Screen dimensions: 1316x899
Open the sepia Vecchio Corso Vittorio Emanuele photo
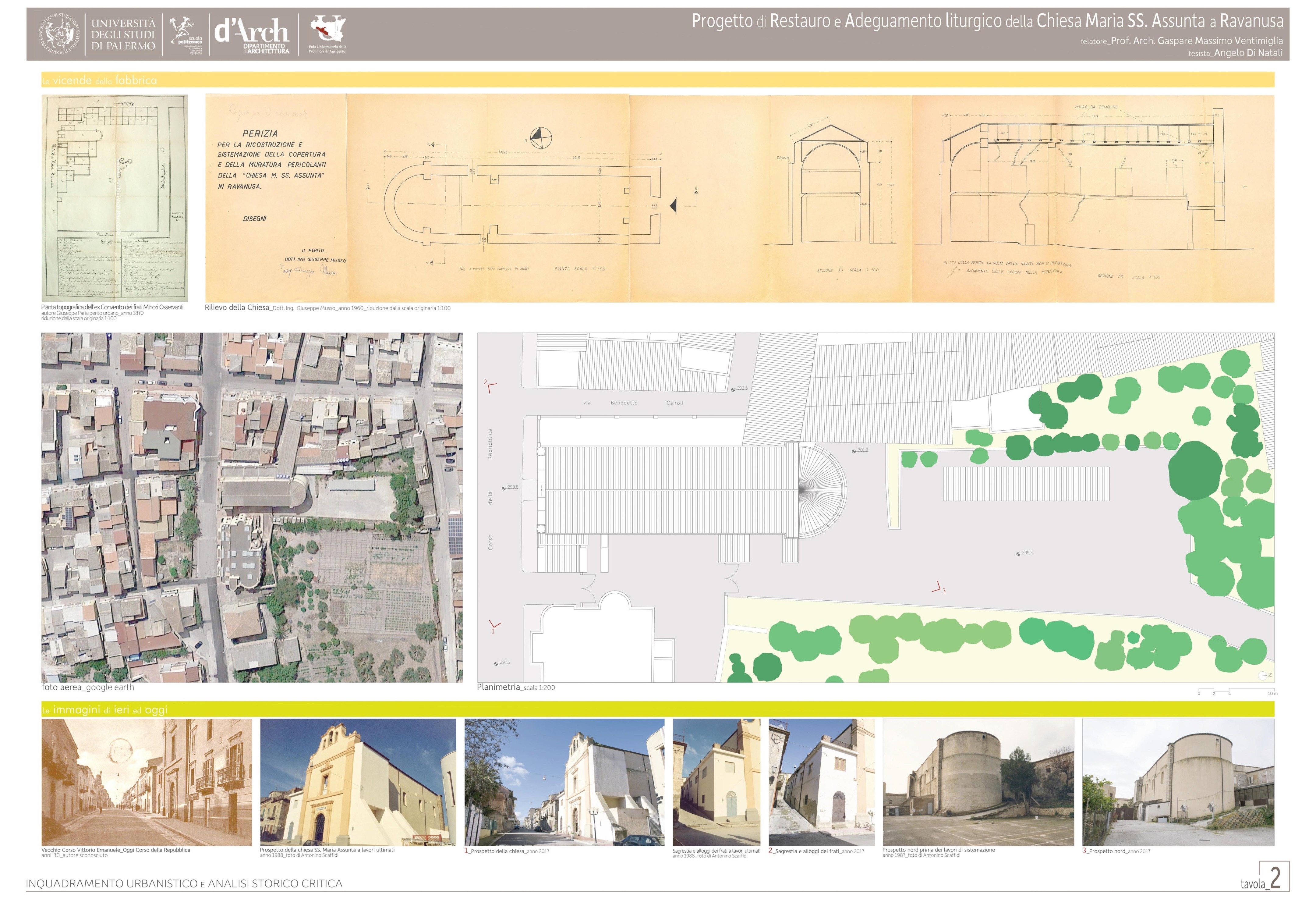coord(146,782)
